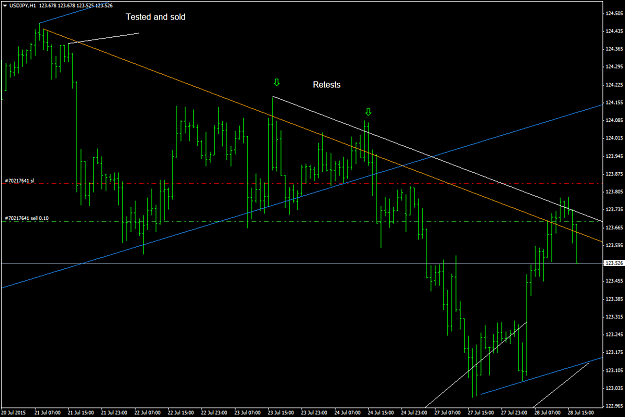Screen dimensions: 625x417
Task: Click the 123.665 price axis label
Action: 614,228
